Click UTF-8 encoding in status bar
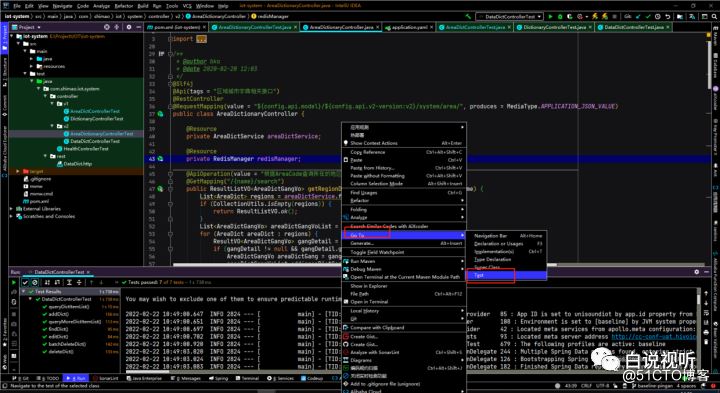Viewport: 720px width, 393px height. 602,386
